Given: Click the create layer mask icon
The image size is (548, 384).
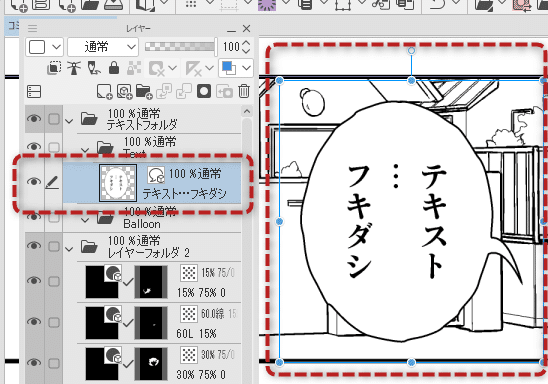Looking at the screenshot, I should click(x=204, y=92).
